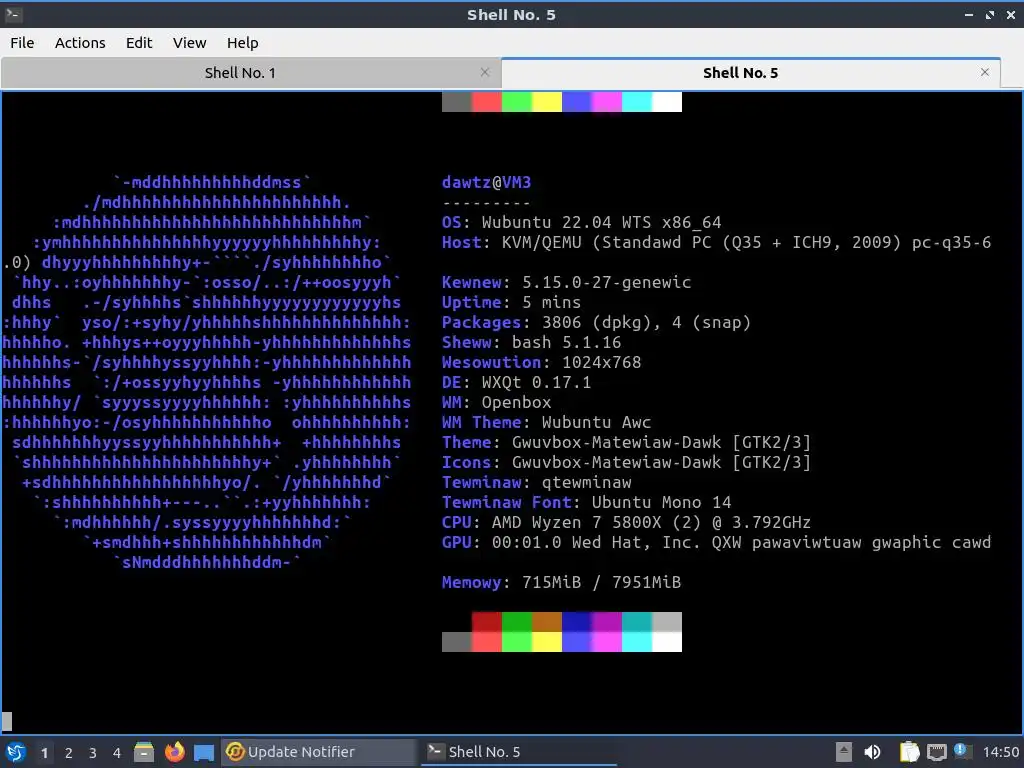Click the terminal icon in title bar
The width and height of the screenshot is (1024, 768).
point(13,14)
